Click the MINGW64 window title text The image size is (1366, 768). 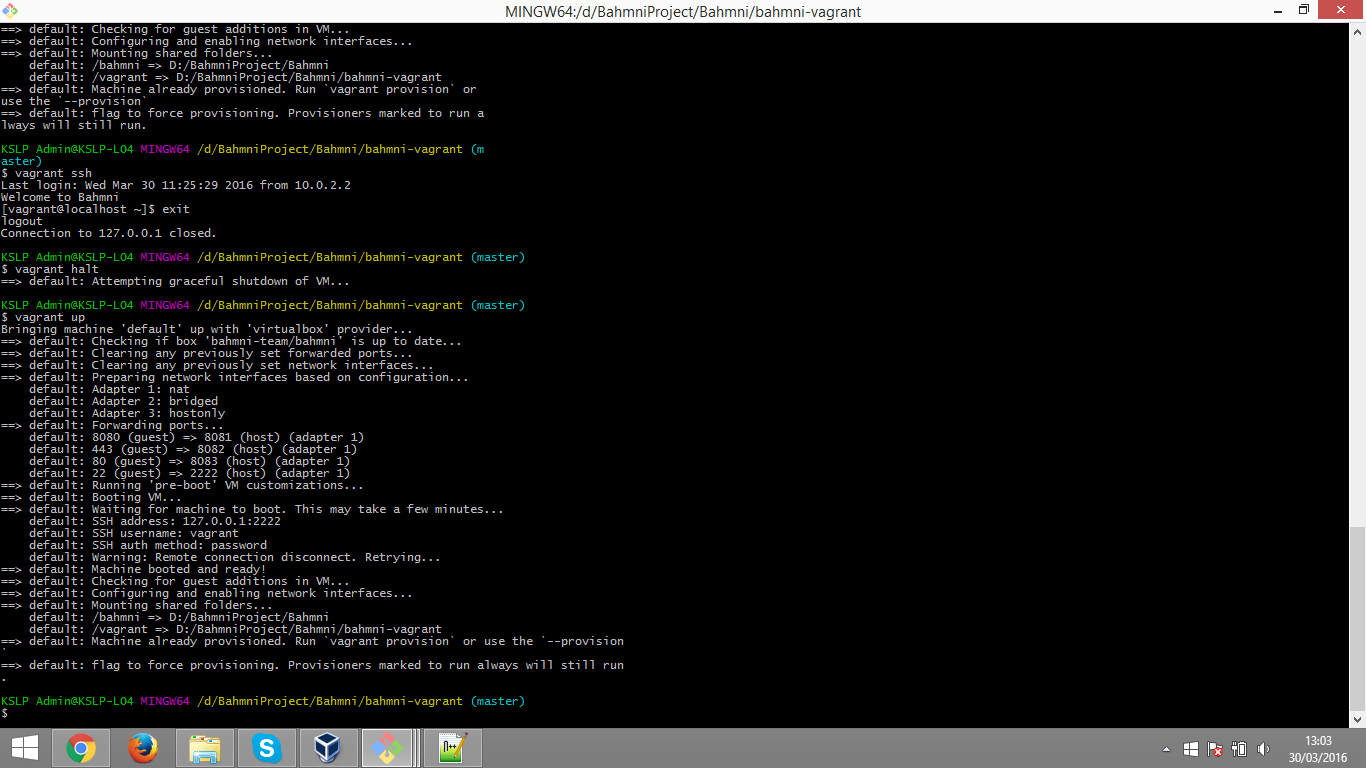pyautogui.click(x=683, y=11)
